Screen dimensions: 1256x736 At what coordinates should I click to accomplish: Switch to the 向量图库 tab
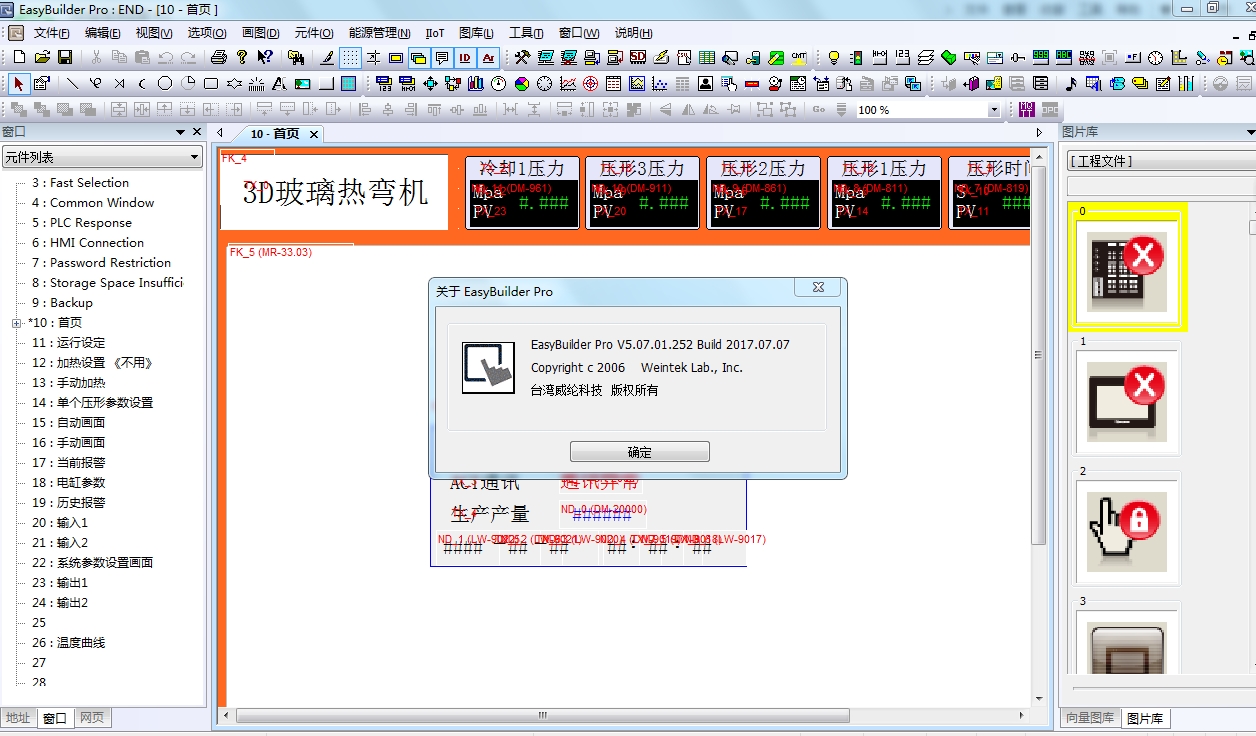1089,718
